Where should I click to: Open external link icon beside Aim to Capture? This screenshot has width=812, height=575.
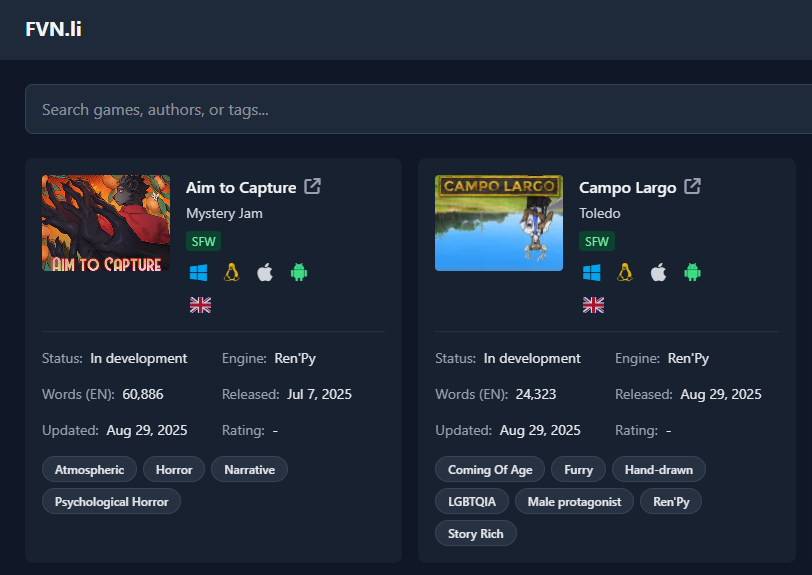click(x=313, y=187)
